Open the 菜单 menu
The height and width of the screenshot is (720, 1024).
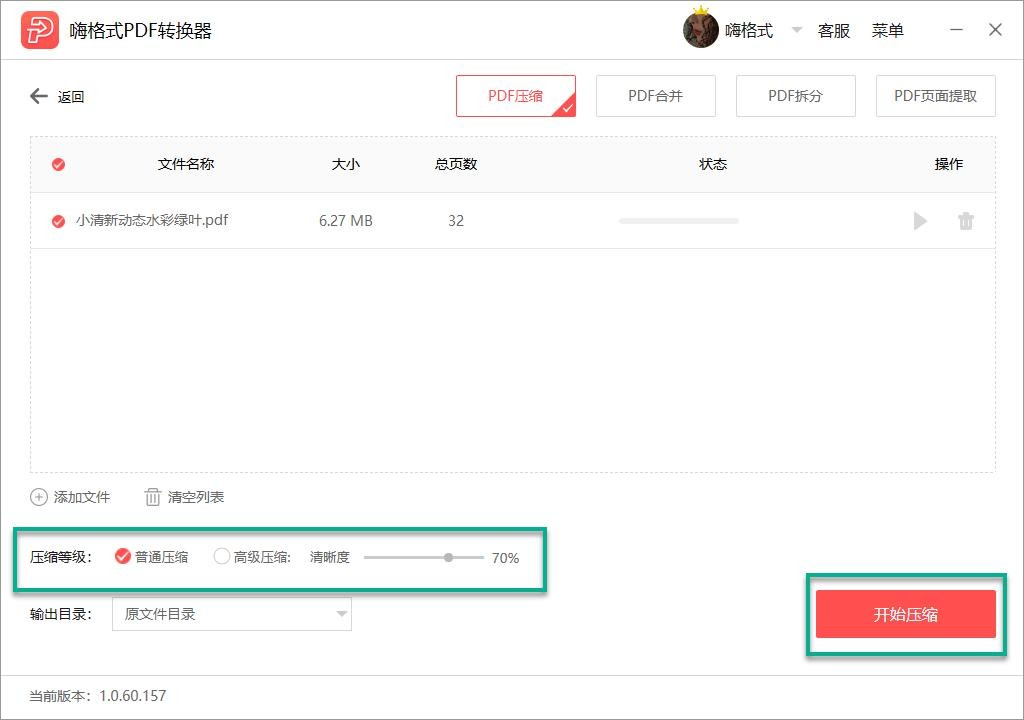coord(888,31)
